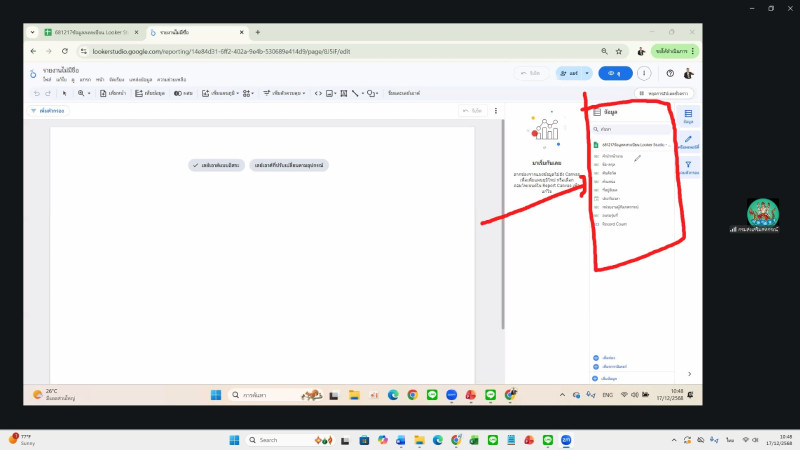Viewport: 800px width, 450px height.
Task: Select the arrow selection mode tool
Action: (x=65, y=93)
